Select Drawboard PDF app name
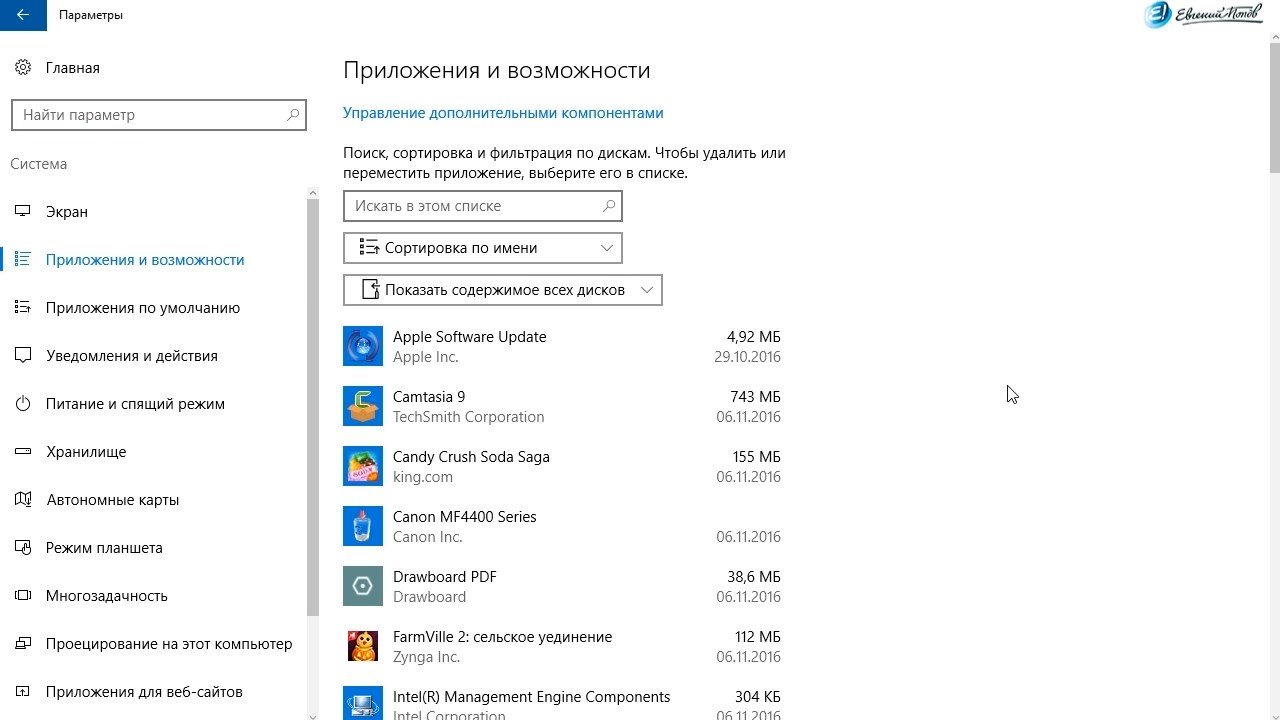Image resolution: width=1280 pixels, height=720 pixels. [445, 577]
